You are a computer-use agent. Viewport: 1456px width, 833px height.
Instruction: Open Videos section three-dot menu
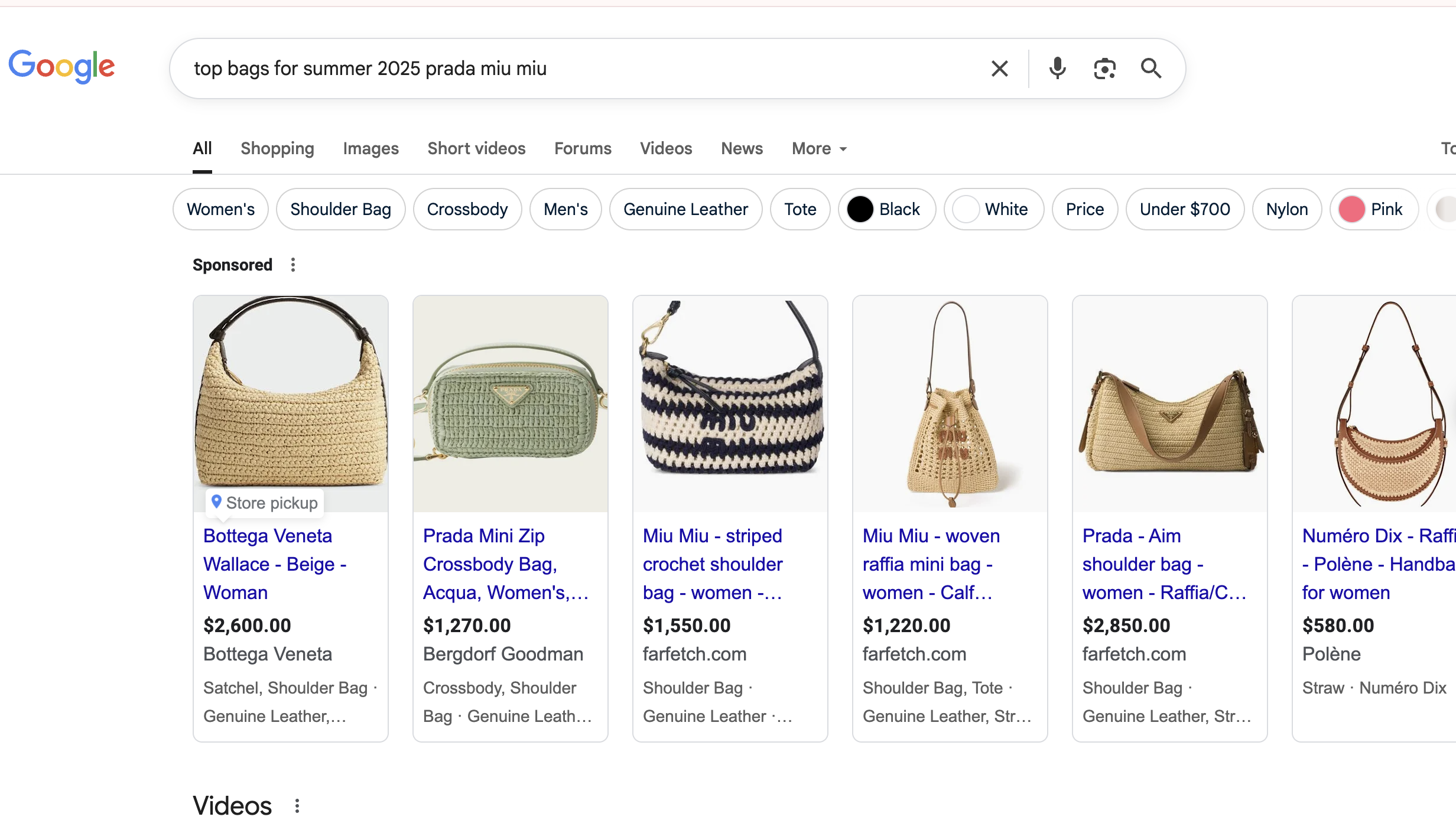click(297, 806)
